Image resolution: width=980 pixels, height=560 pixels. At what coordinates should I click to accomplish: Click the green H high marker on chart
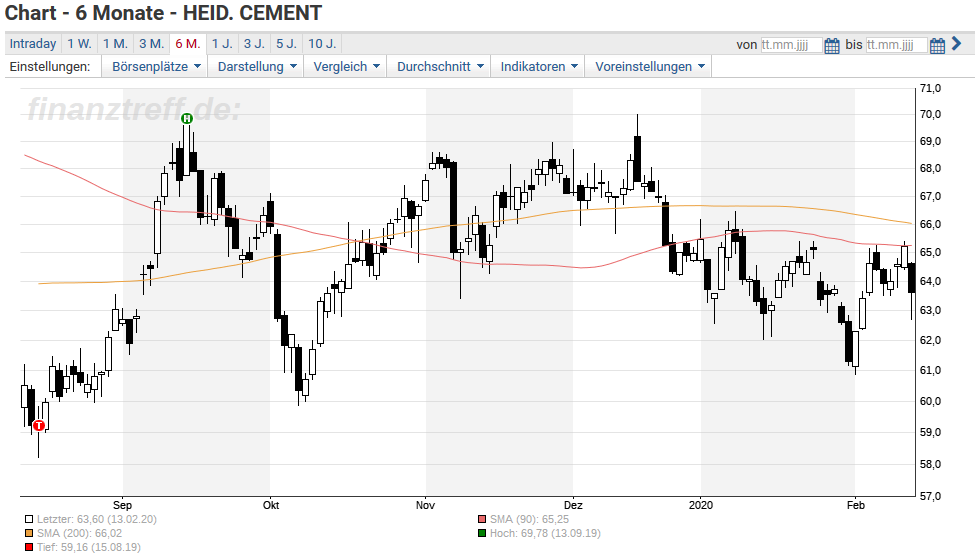point(186,118)
